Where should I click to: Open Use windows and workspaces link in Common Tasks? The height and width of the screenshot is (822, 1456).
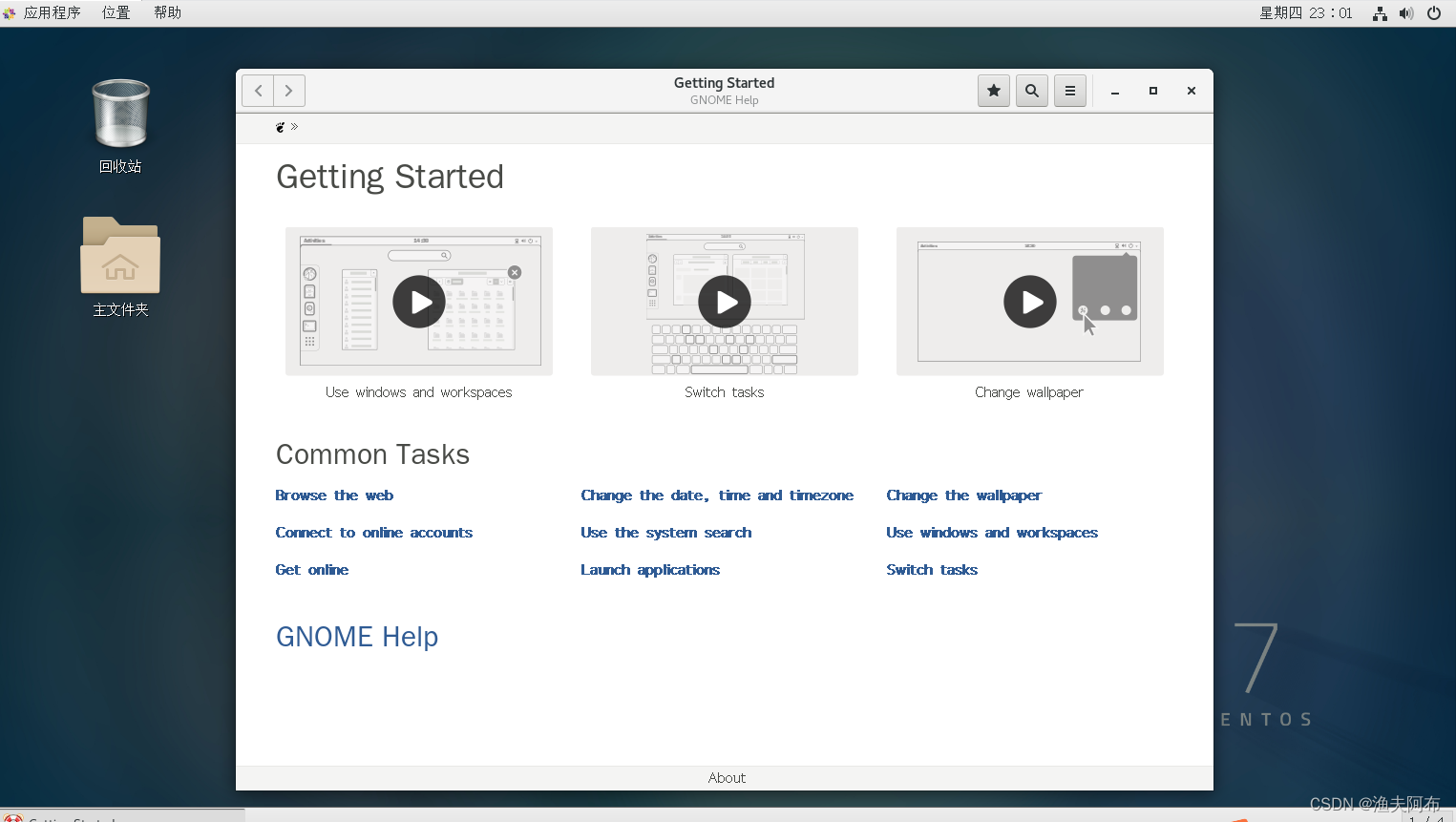(992, 533)
